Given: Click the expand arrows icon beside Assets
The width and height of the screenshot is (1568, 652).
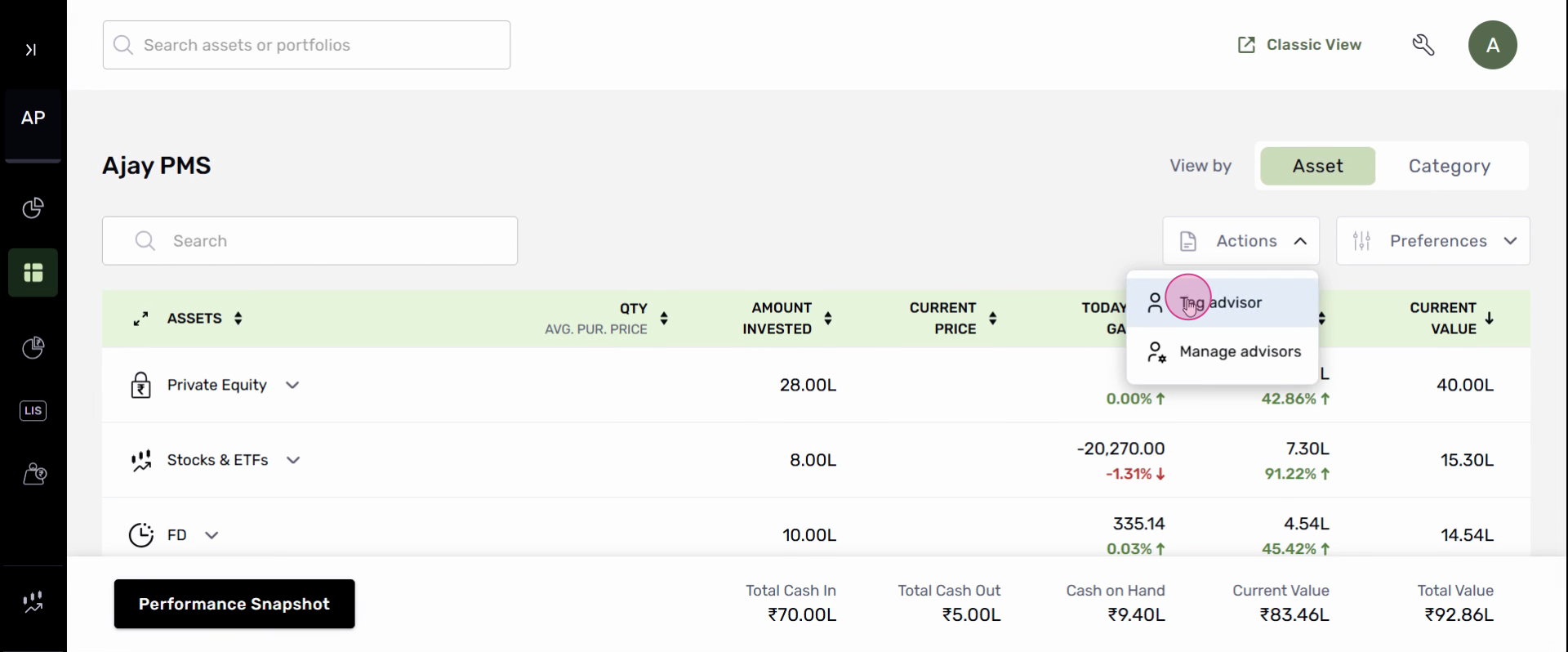Looking at the screenshot, I should click(141, 319).
